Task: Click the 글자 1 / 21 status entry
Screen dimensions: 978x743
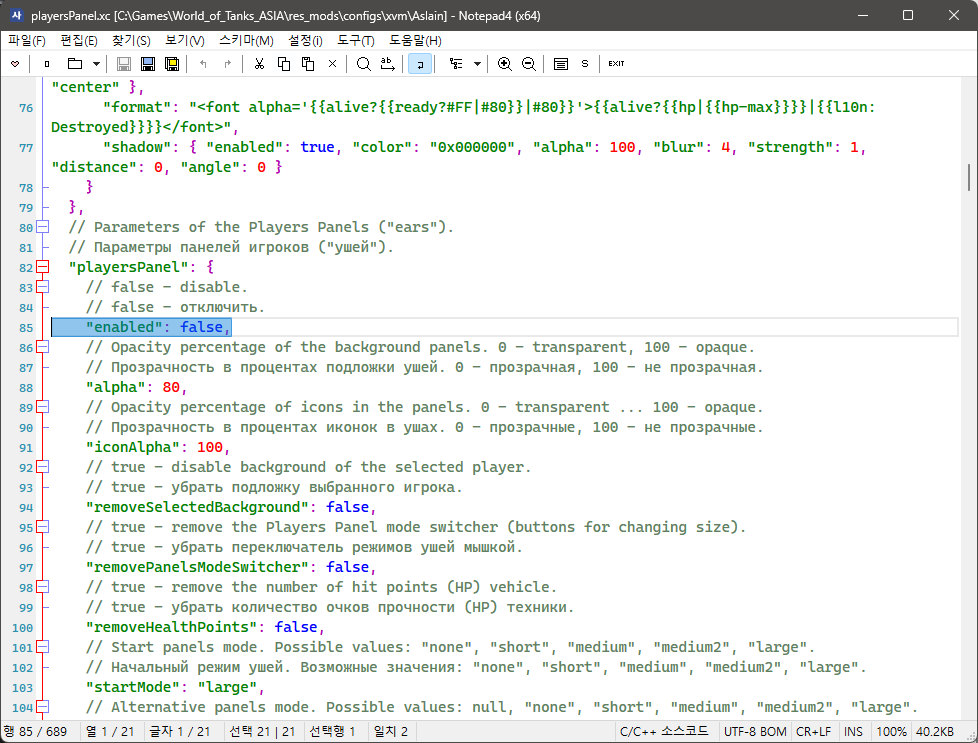Action: [x=180, y=732]
